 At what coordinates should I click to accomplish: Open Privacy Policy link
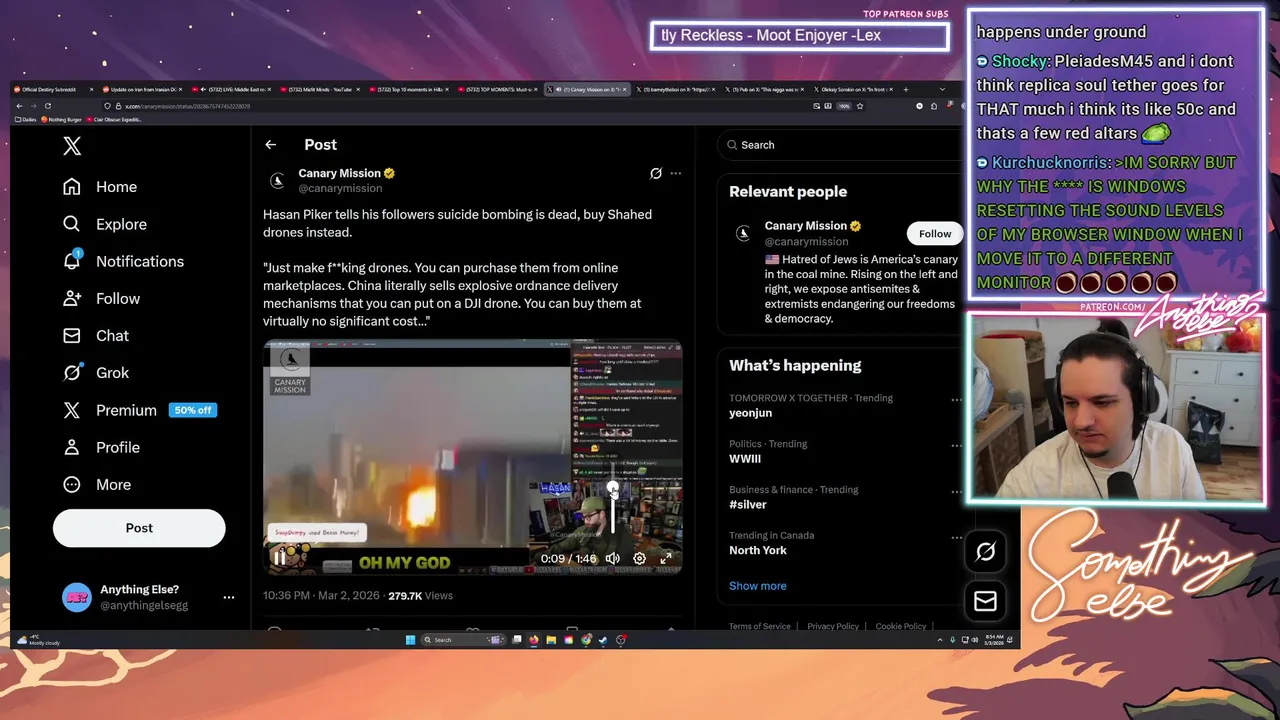tap(833, 626)
